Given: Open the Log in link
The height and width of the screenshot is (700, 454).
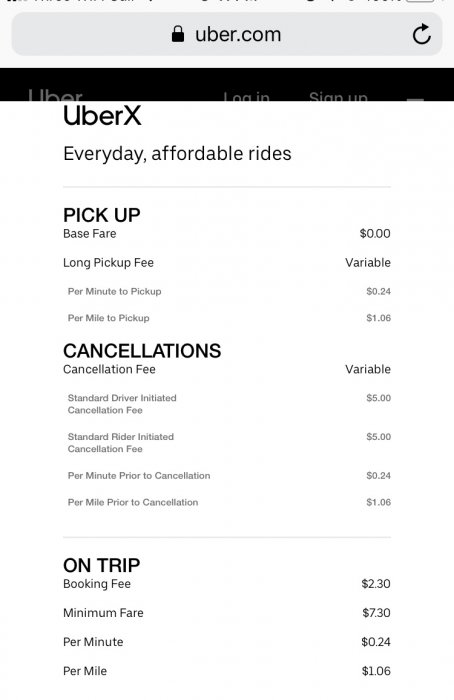Looking at the screenshot, I should [246, 96].
